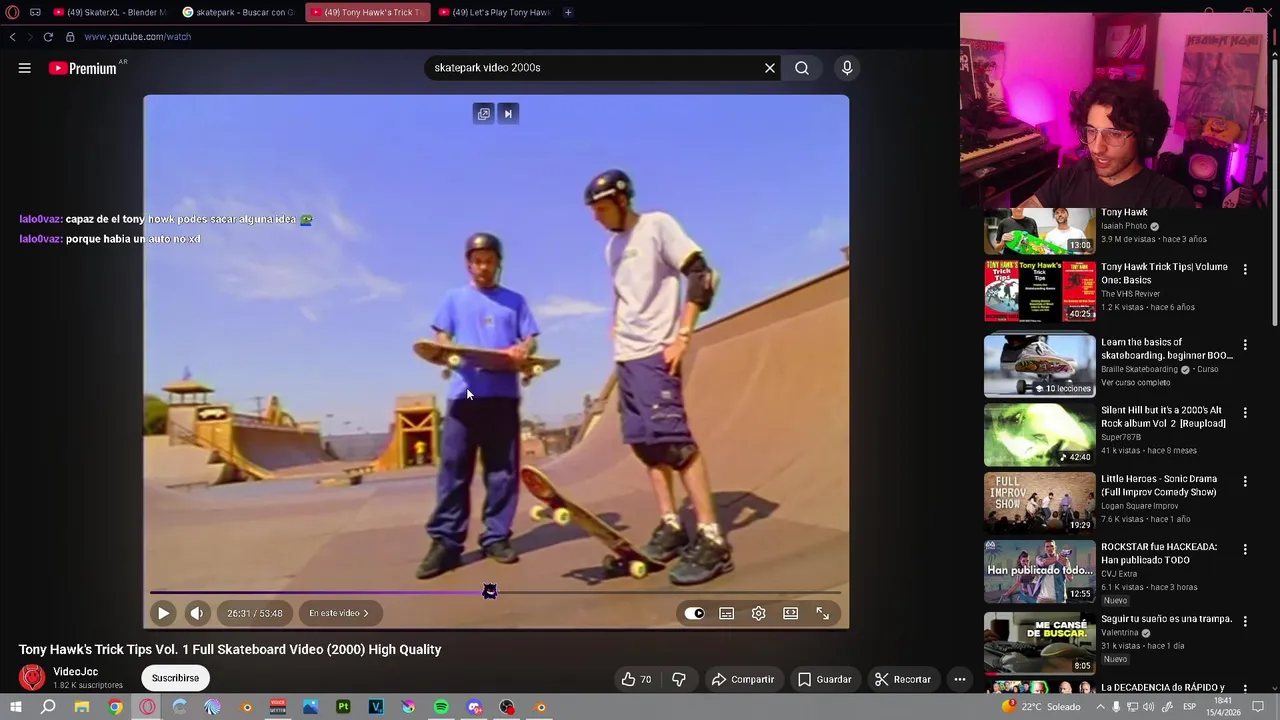Open options for ROCKSTAR fue HACKEADA video
This screenshot has height=720, width=1280.
pyautogui.click(x=1245, y=550)
